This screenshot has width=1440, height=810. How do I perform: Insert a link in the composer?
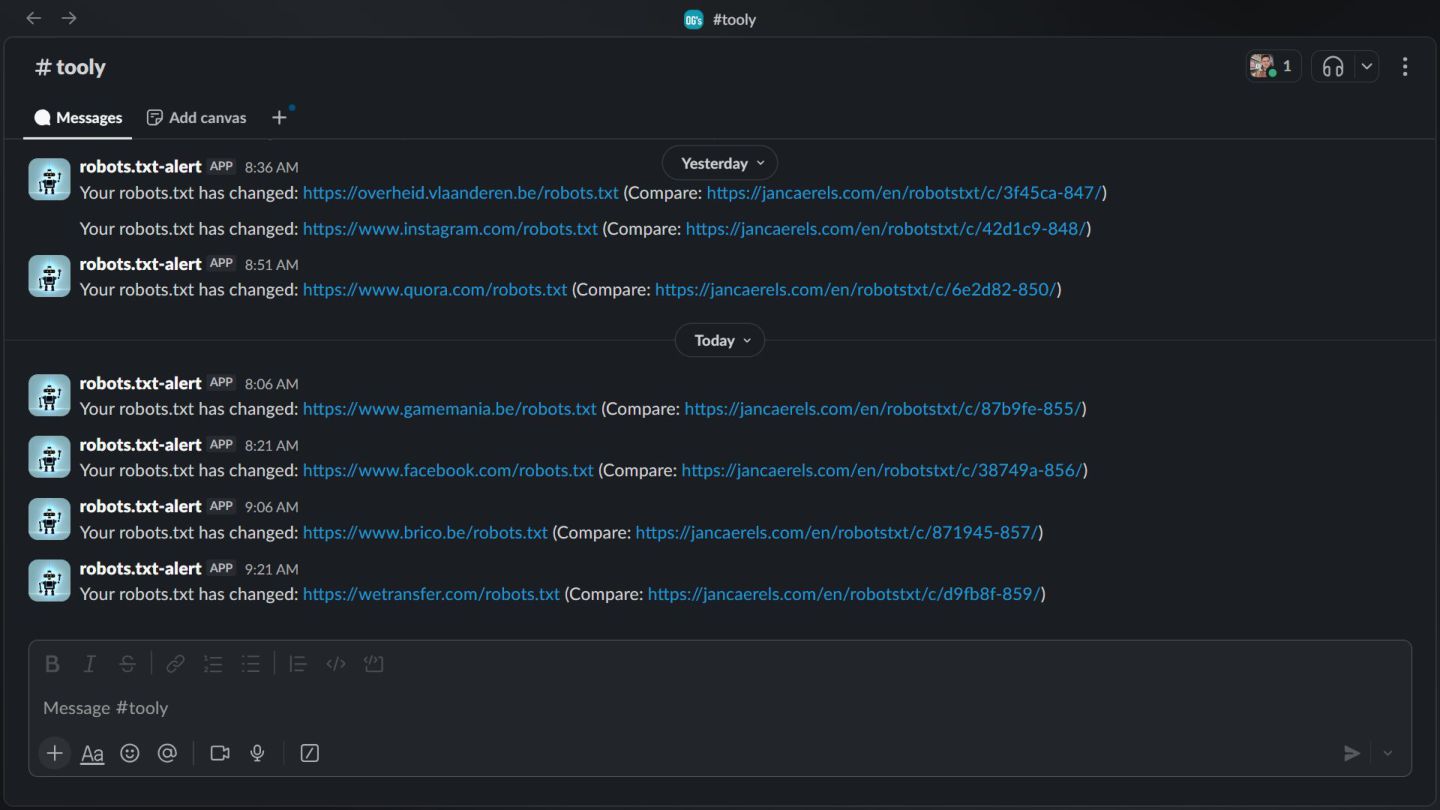click(x=175, y=663)
